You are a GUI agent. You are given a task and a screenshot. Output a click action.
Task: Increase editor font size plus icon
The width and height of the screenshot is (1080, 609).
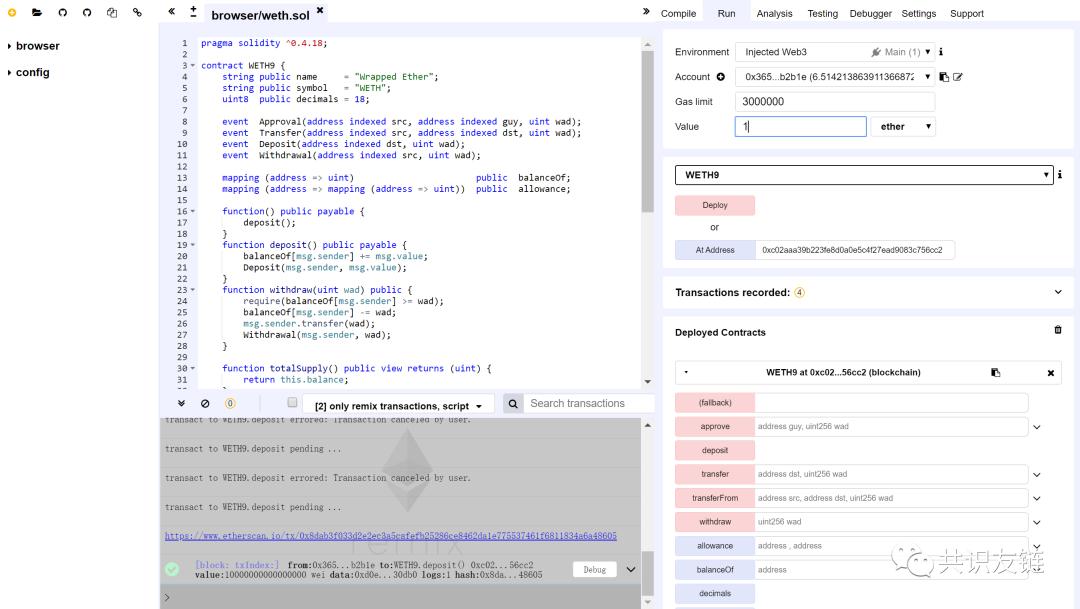pyautogui.click(x=193, y=10)
